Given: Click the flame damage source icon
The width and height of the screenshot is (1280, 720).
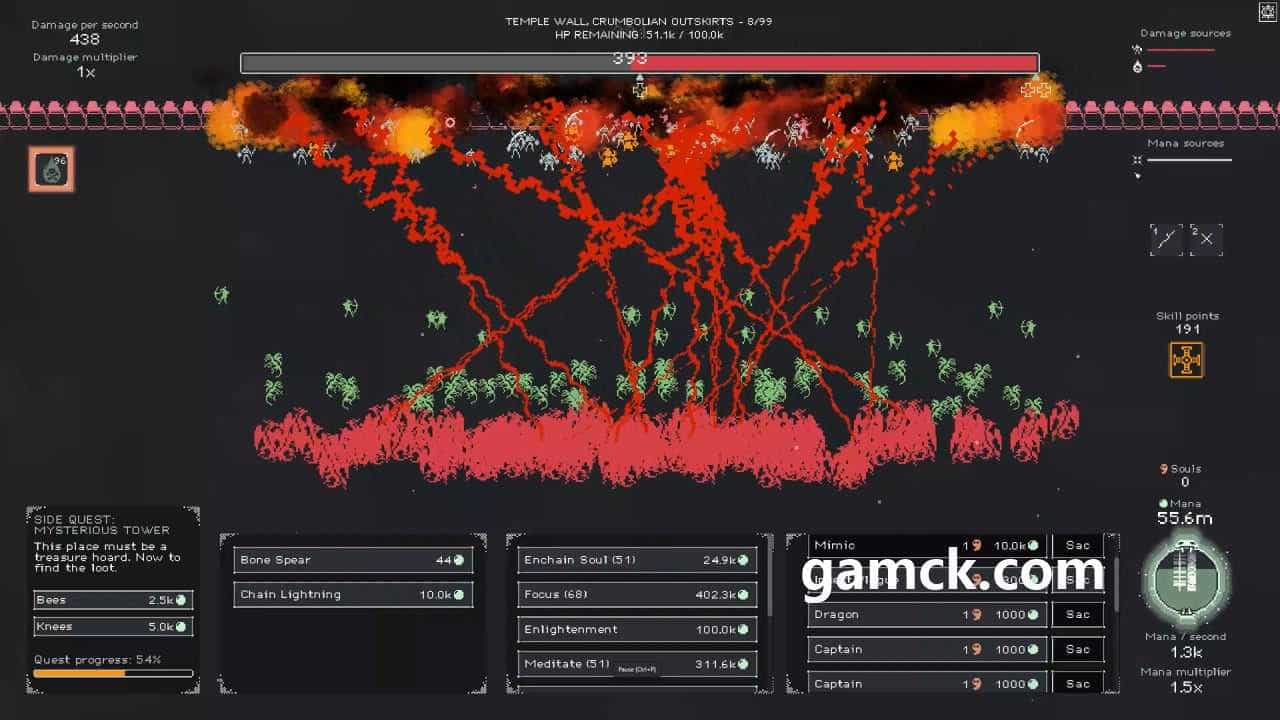Looking at the screenshot, I should pyautogui.click(x=1137, y=67).
